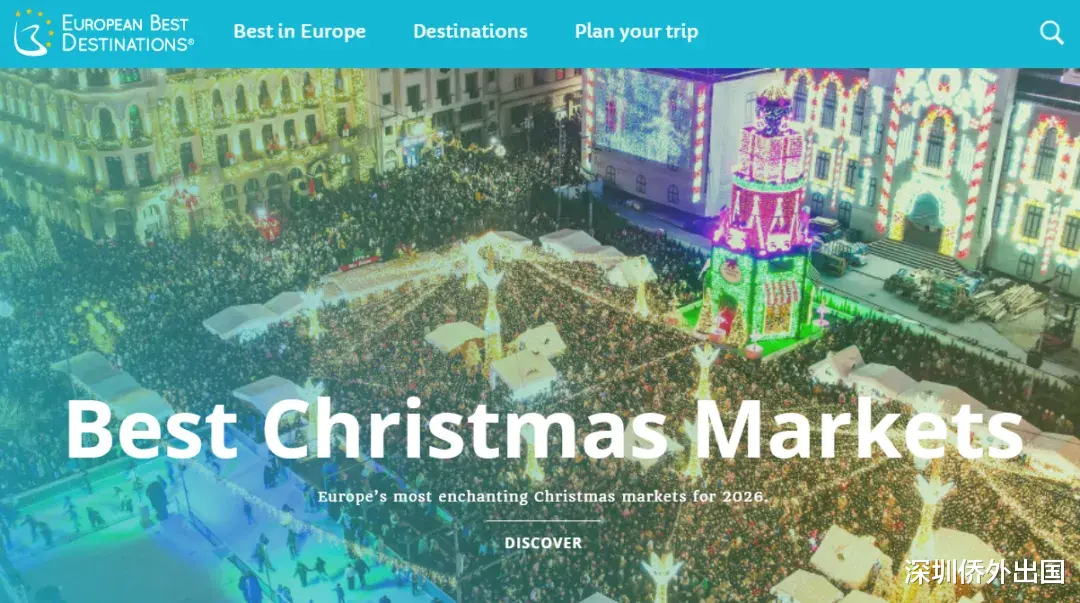
Task: Click the word Christmas in headline
Action: pos(466,429)
